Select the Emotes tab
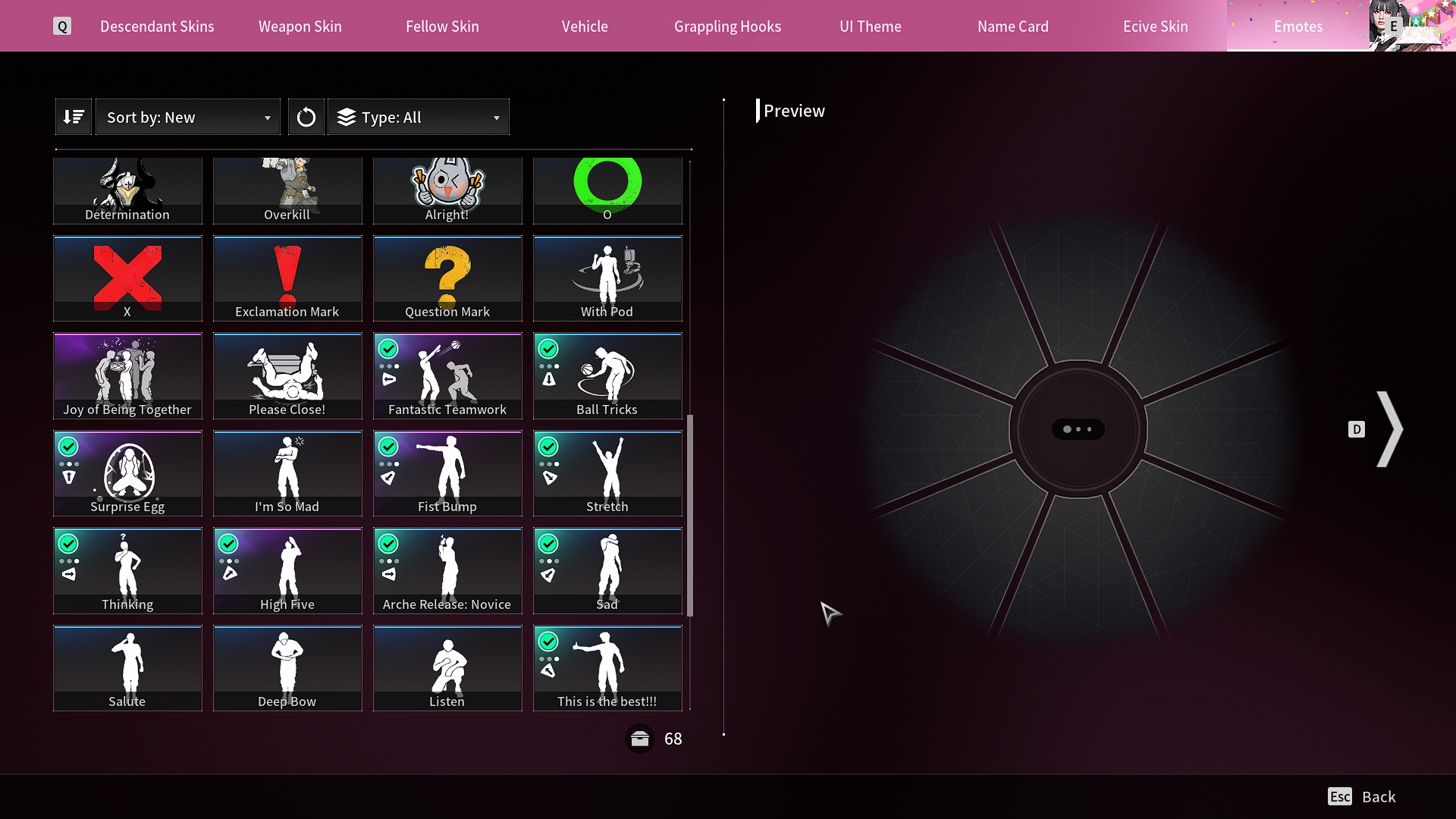 [1298, 27]
